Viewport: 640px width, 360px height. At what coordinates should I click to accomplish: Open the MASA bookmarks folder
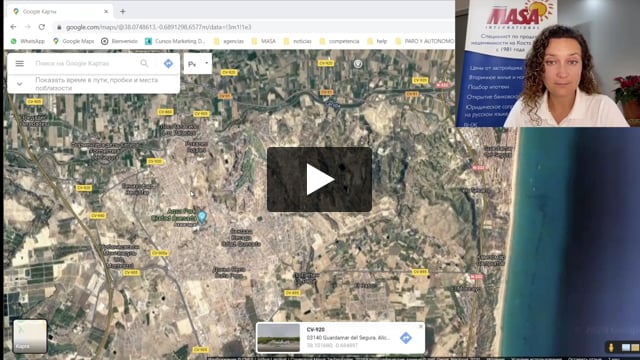coord(264,41)
